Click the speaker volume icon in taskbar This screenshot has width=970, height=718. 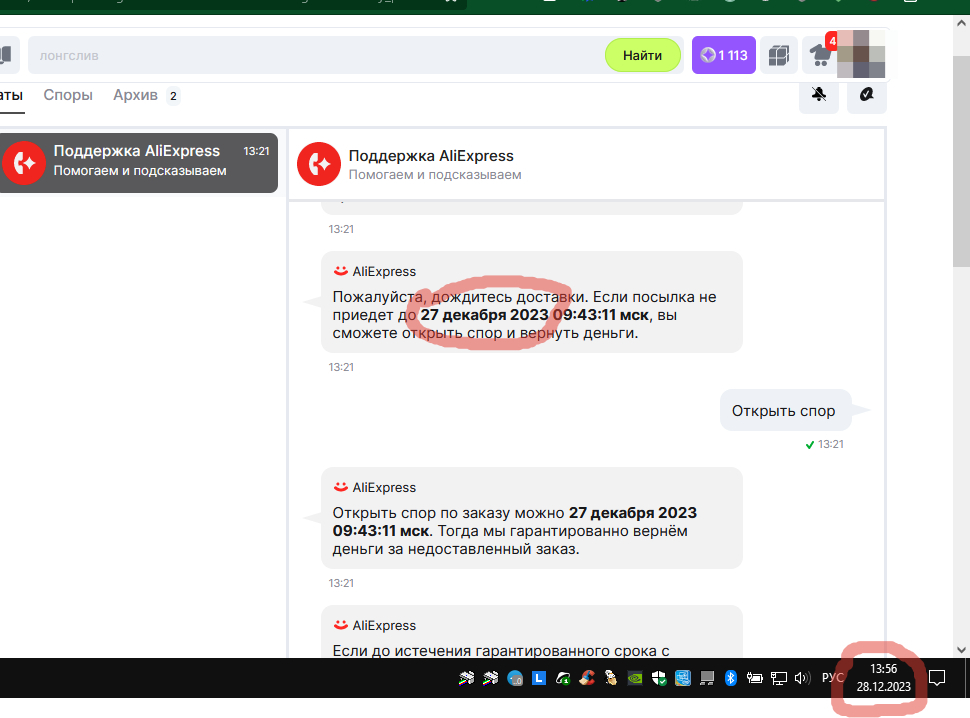(801, 678)
